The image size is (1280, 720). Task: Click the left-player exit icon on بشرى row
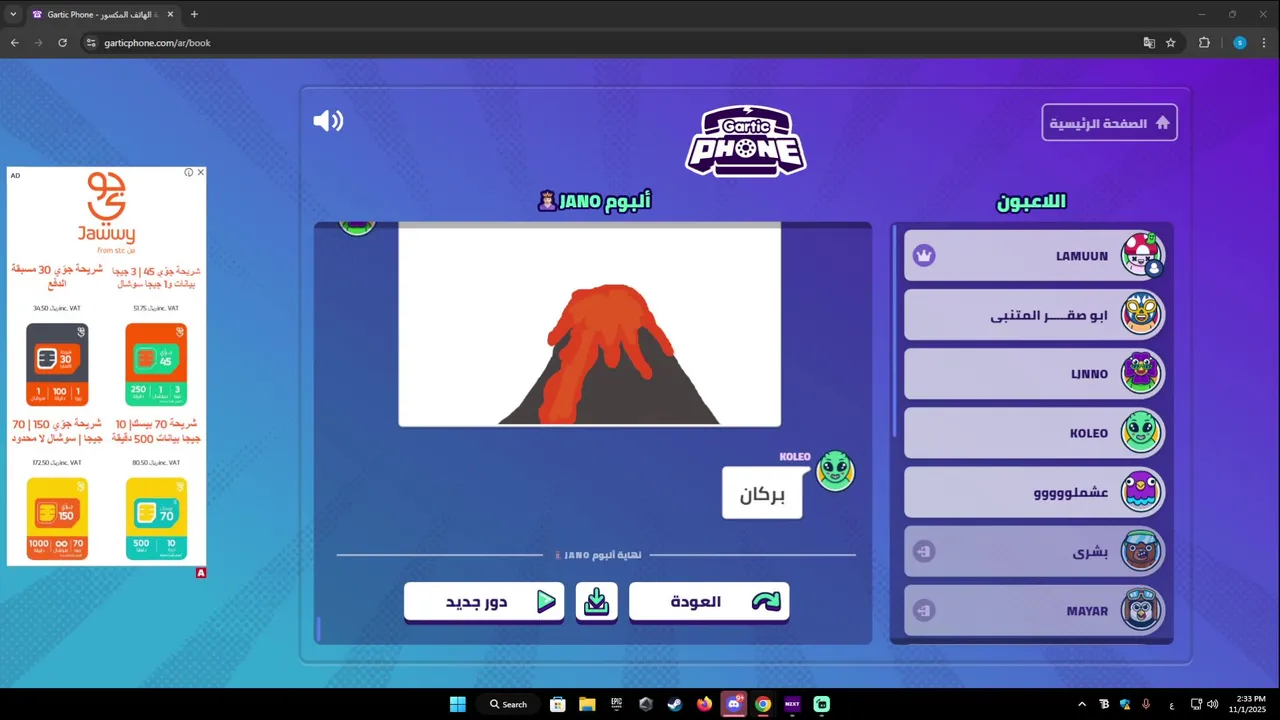924,551
